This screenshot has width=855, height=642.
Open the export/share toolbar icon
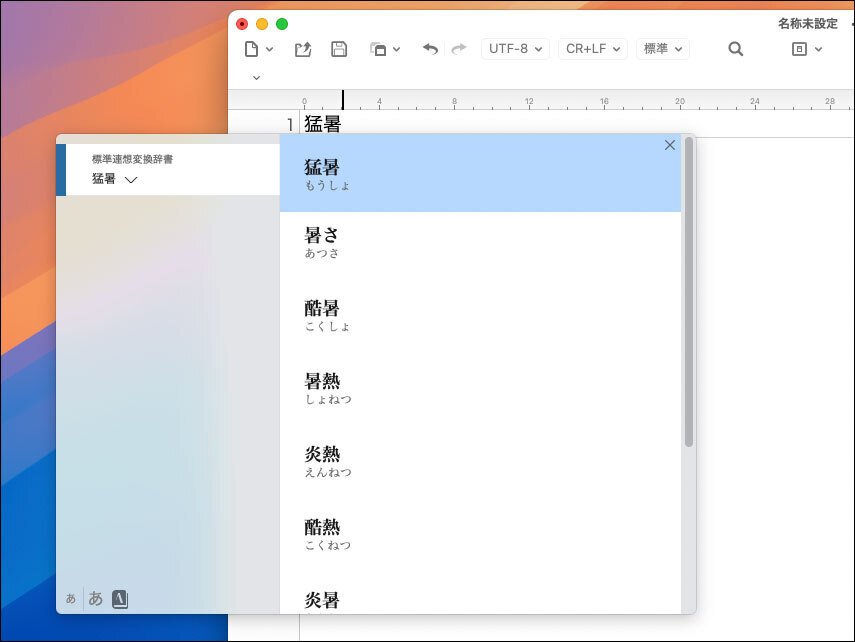303,48
